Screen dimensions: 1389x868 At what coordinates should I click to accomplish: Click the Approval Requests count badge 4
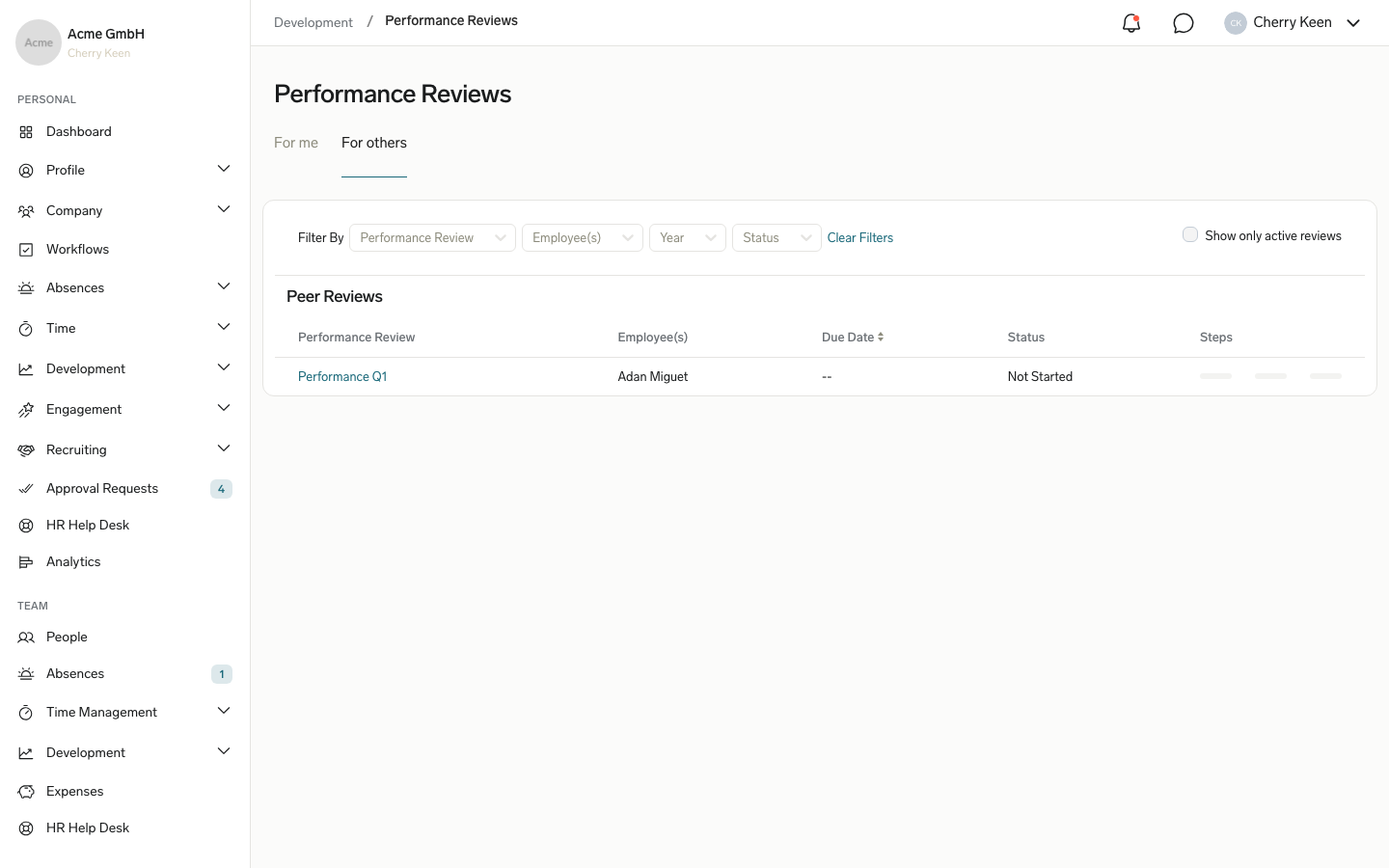[221, 489]
